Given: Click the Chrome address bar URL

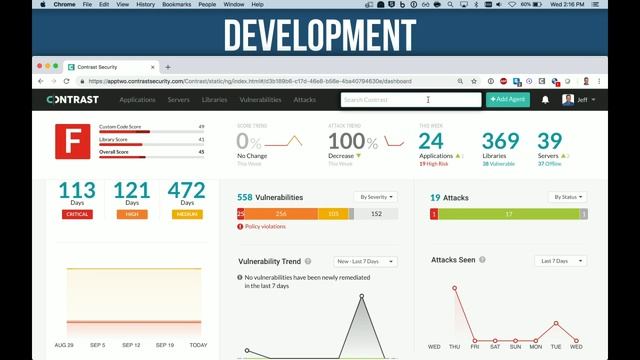Looking at the screenshot, I should (250, 81).
